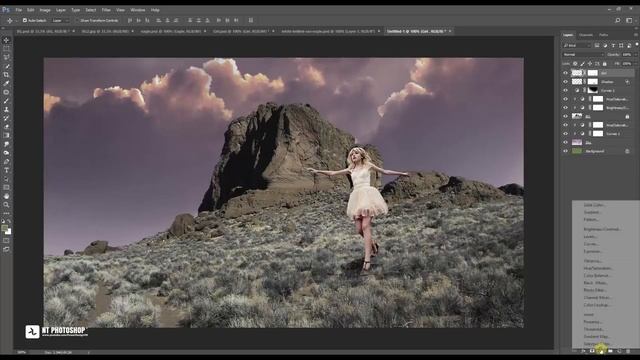Close the Untitled-1 document tab

pyautogui.click(x=450, y=31)
